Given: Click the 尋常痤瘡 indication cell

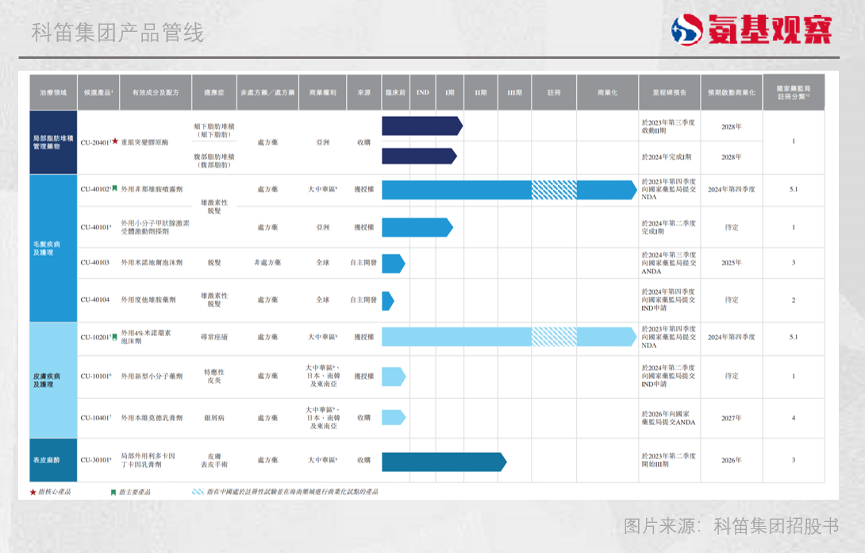Looking at the screenshot, I should click(x=214, y=336).
